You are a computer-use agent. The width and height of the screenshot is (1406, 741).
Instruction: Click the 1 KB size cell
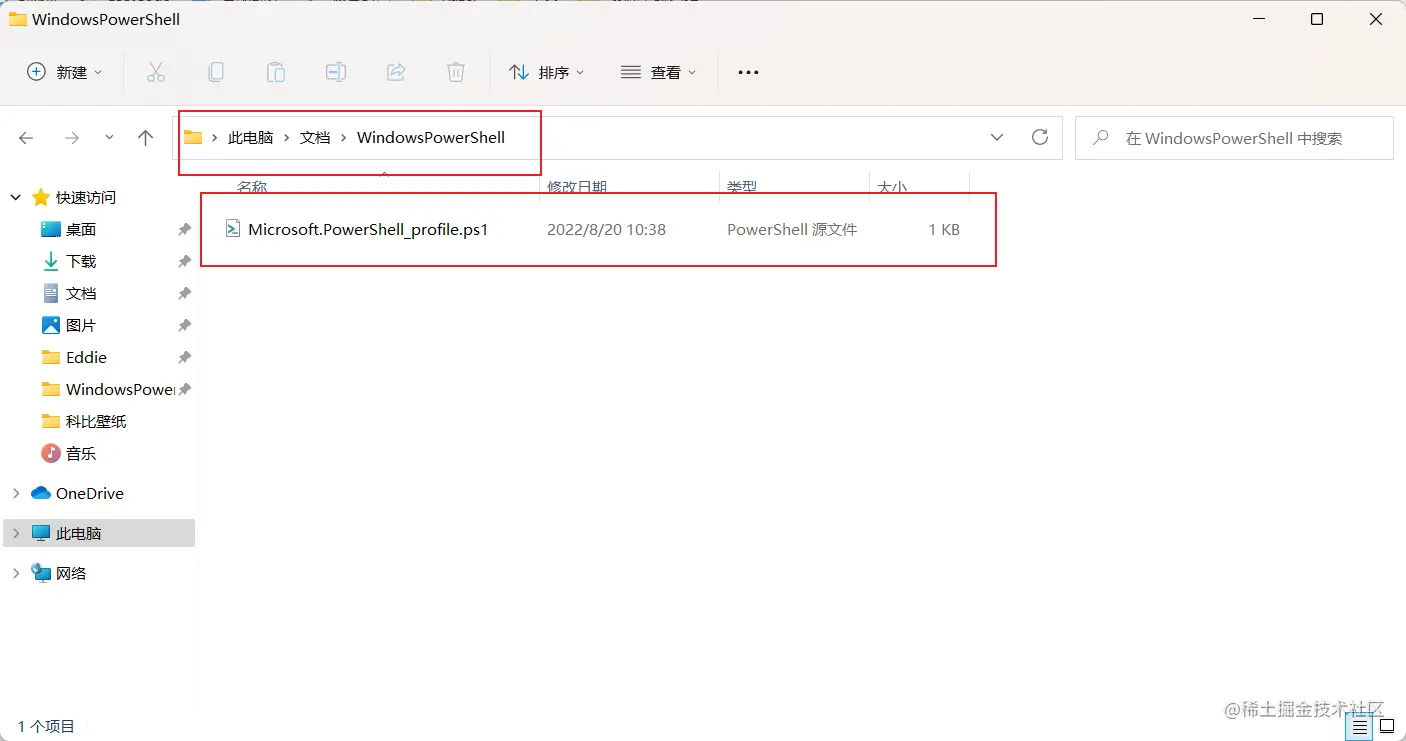(944, 229)
